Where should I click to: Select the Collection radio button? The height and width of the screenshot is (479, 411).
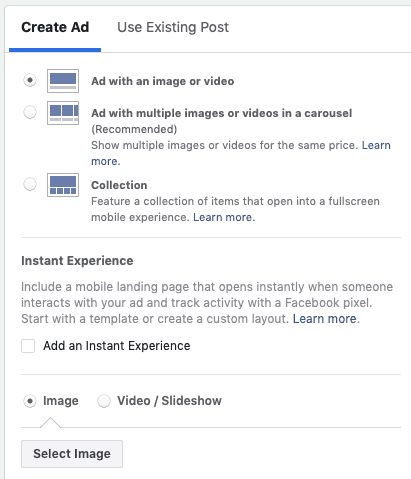tap(30, 184)
